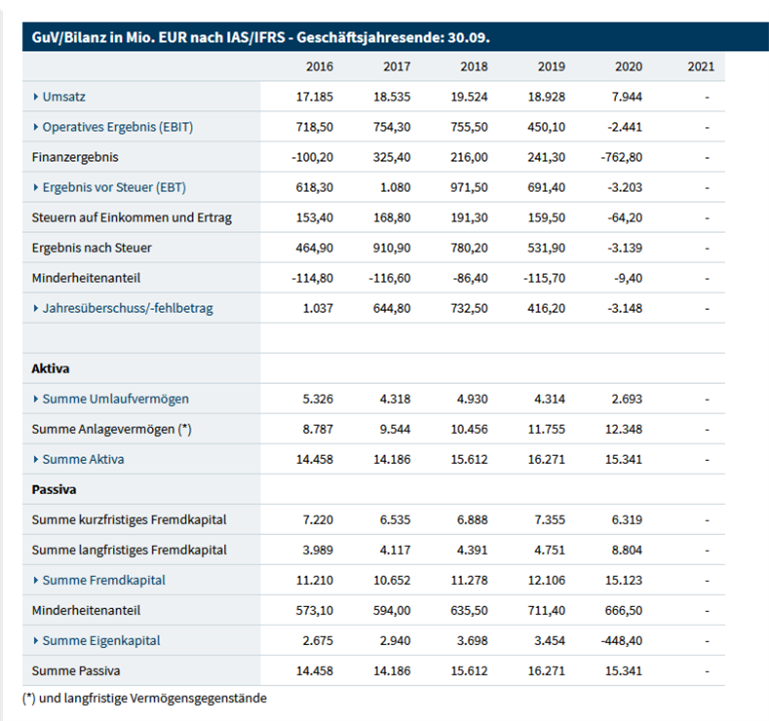Click Ergebnis nach Steuer 2017 value 910,90

392,248
